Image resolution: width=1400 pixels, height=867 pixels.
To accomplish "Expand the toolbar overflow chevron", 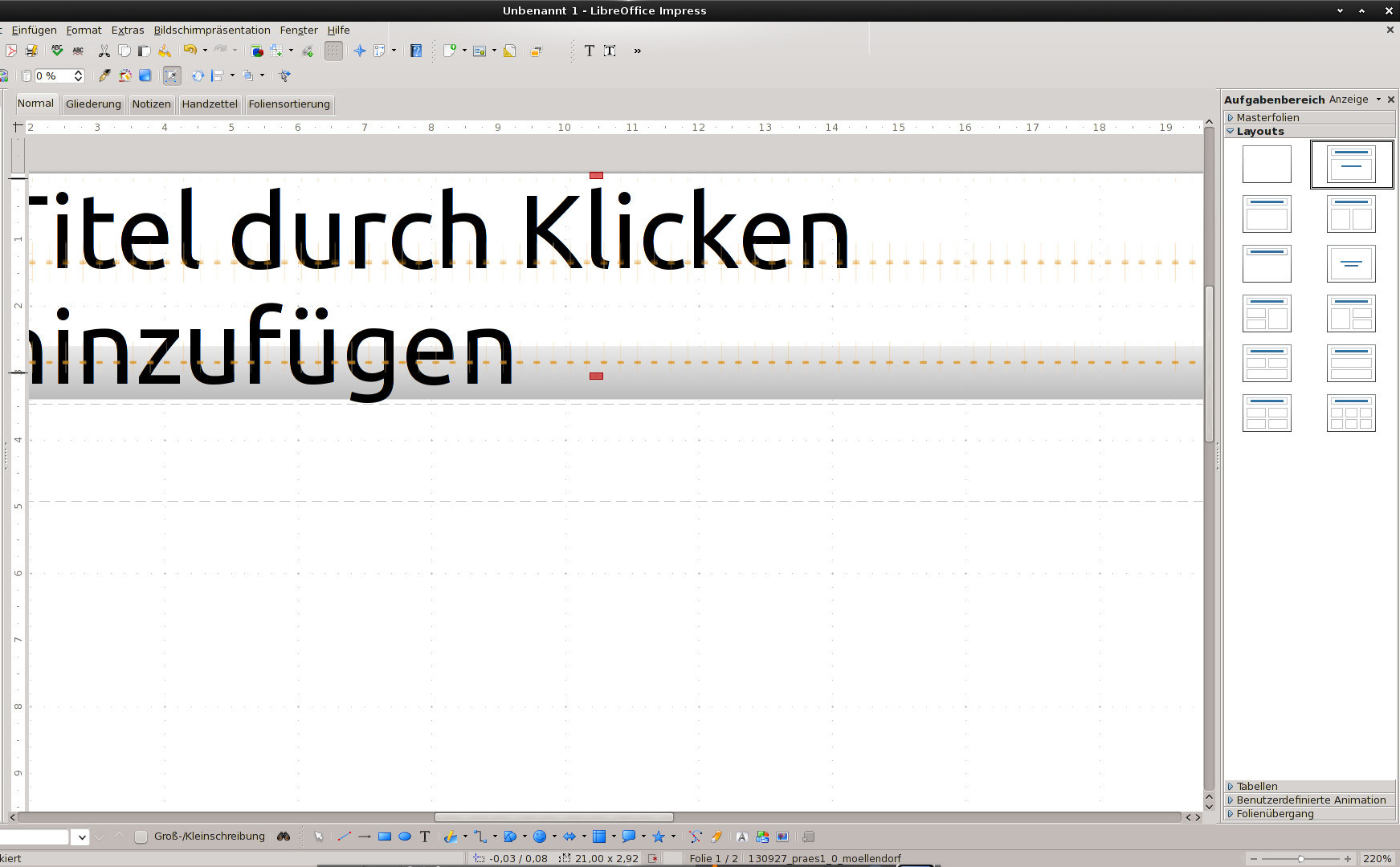I will 638,51.
